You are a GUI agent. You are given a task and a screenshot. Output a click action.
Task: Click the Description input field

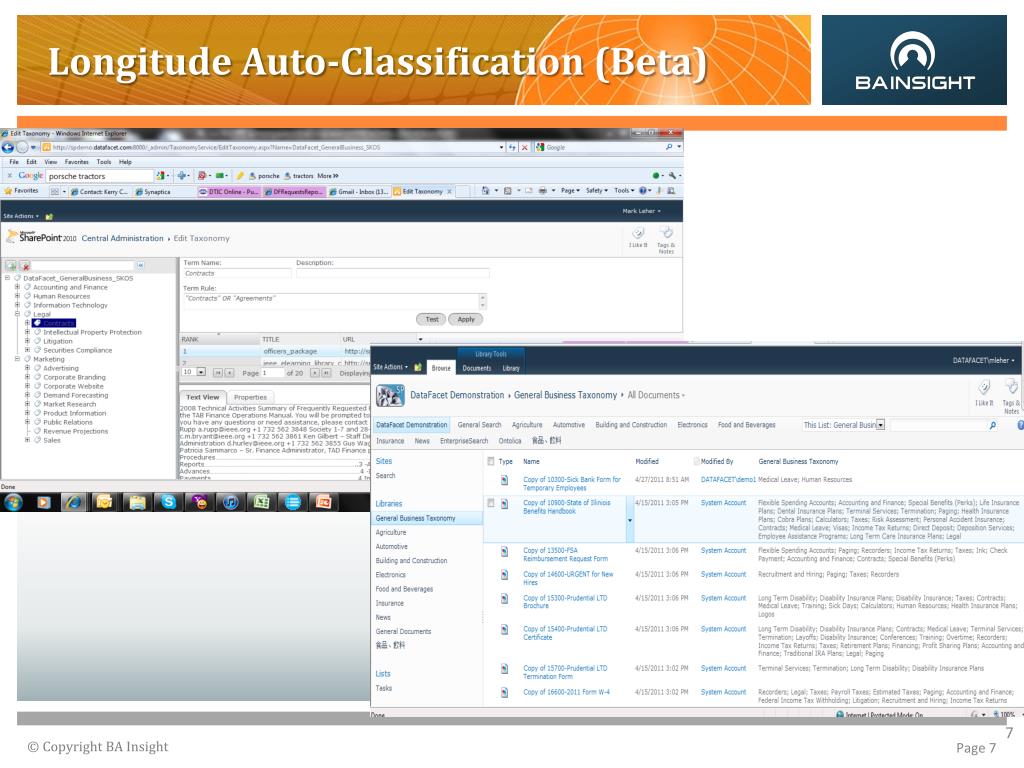[392, 274]
